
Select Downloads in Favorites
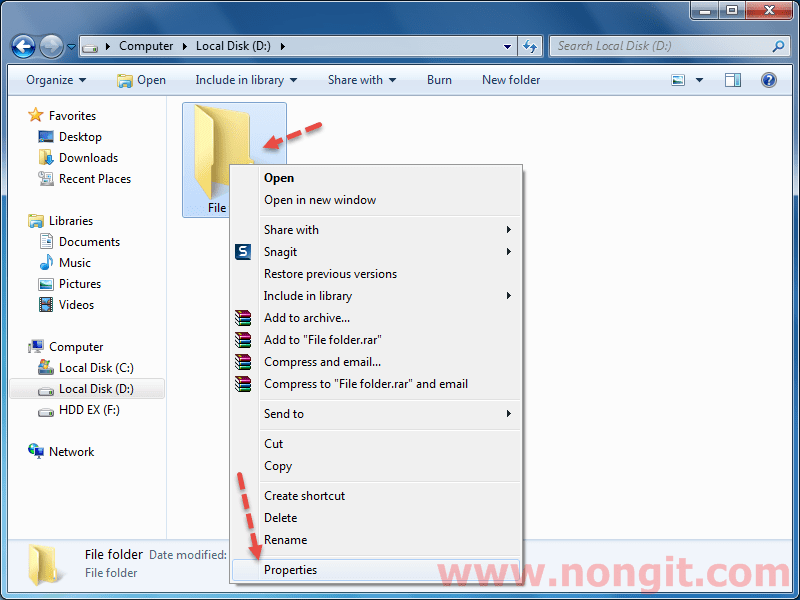pos(78,158)
